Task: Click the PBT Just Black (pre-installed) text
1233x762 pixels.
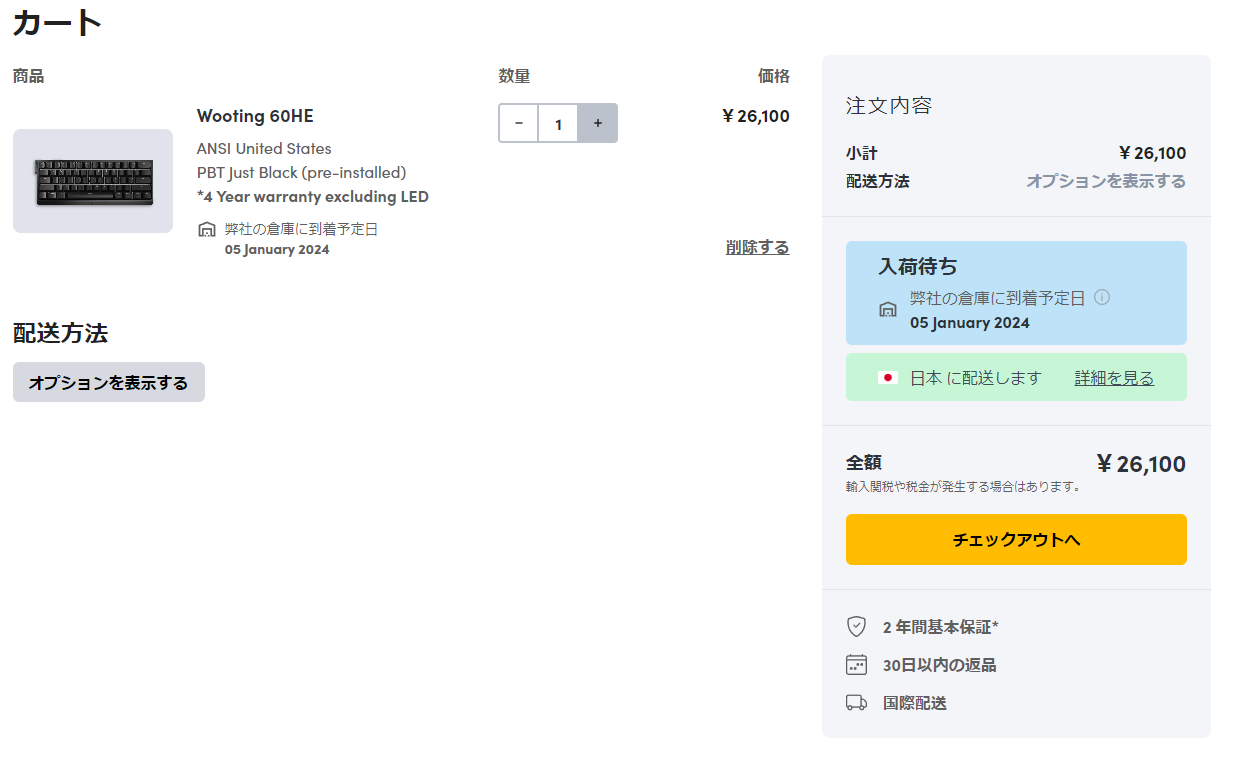Action: coord(302,172)
